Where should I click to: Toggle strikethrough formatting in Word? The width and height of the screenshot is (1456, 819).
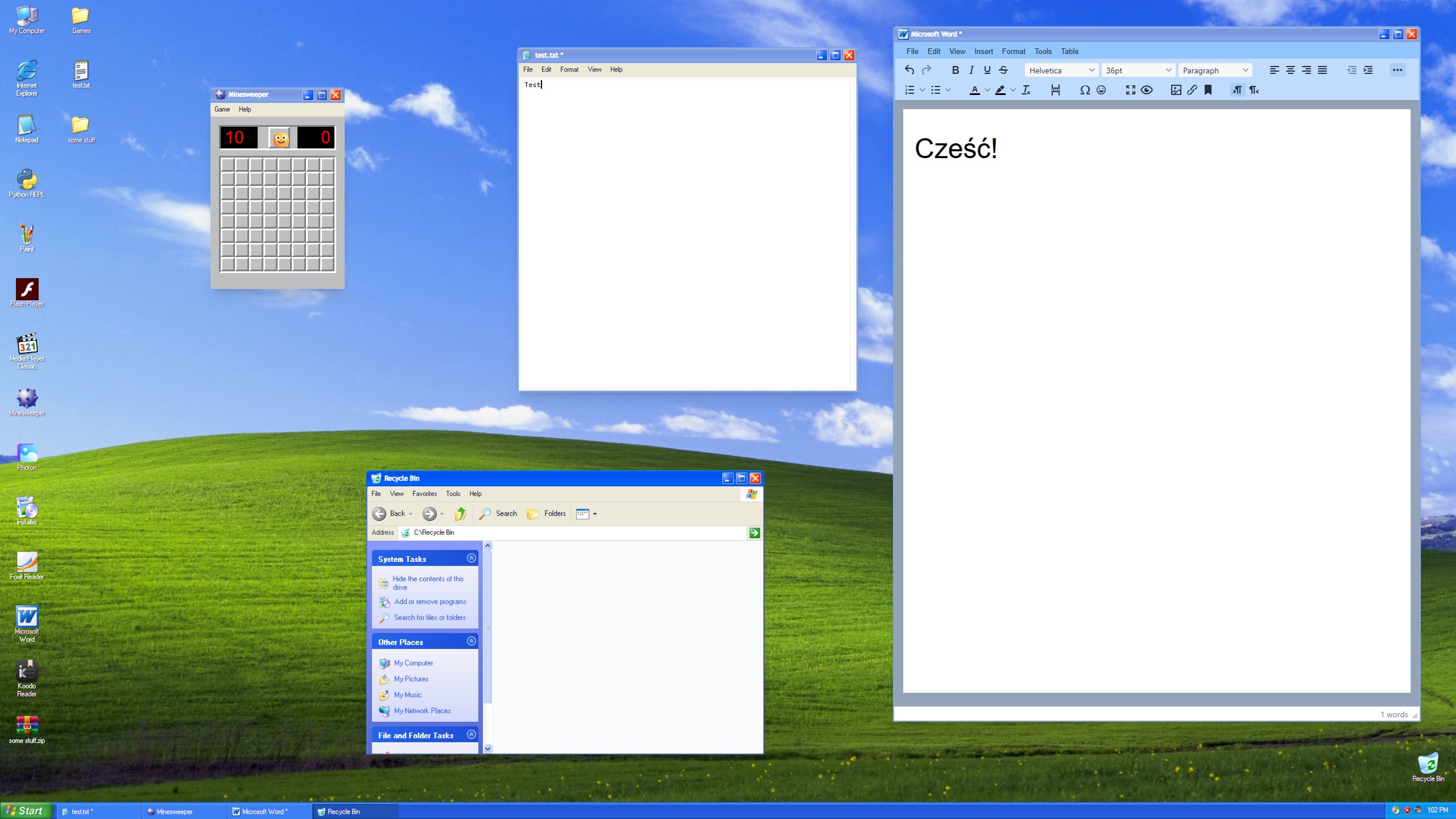[x=1003, y=70]
